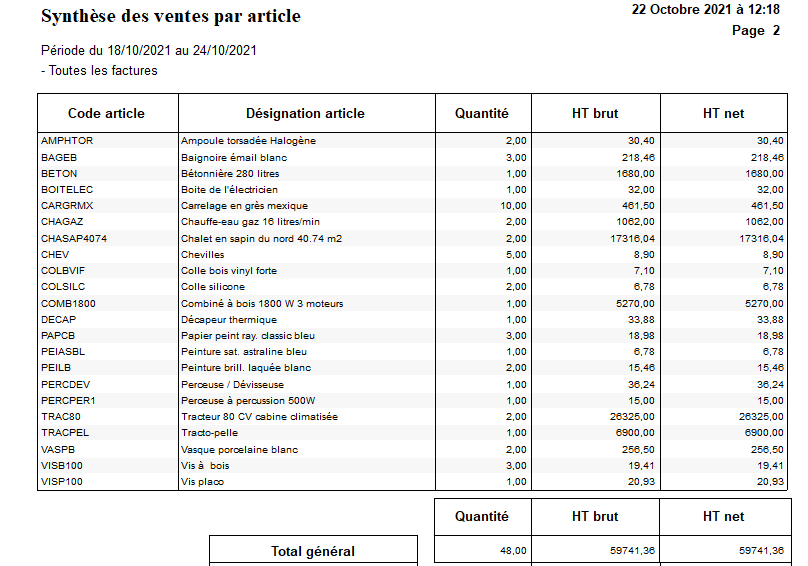Click the COMB1800 article code
808x566 pixels.
point(69,303)
